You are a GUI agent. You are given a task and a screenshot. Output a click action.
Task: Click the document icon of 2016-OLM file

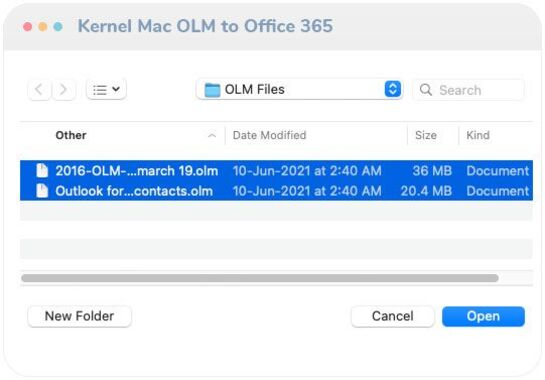click(x=42, y=170)
